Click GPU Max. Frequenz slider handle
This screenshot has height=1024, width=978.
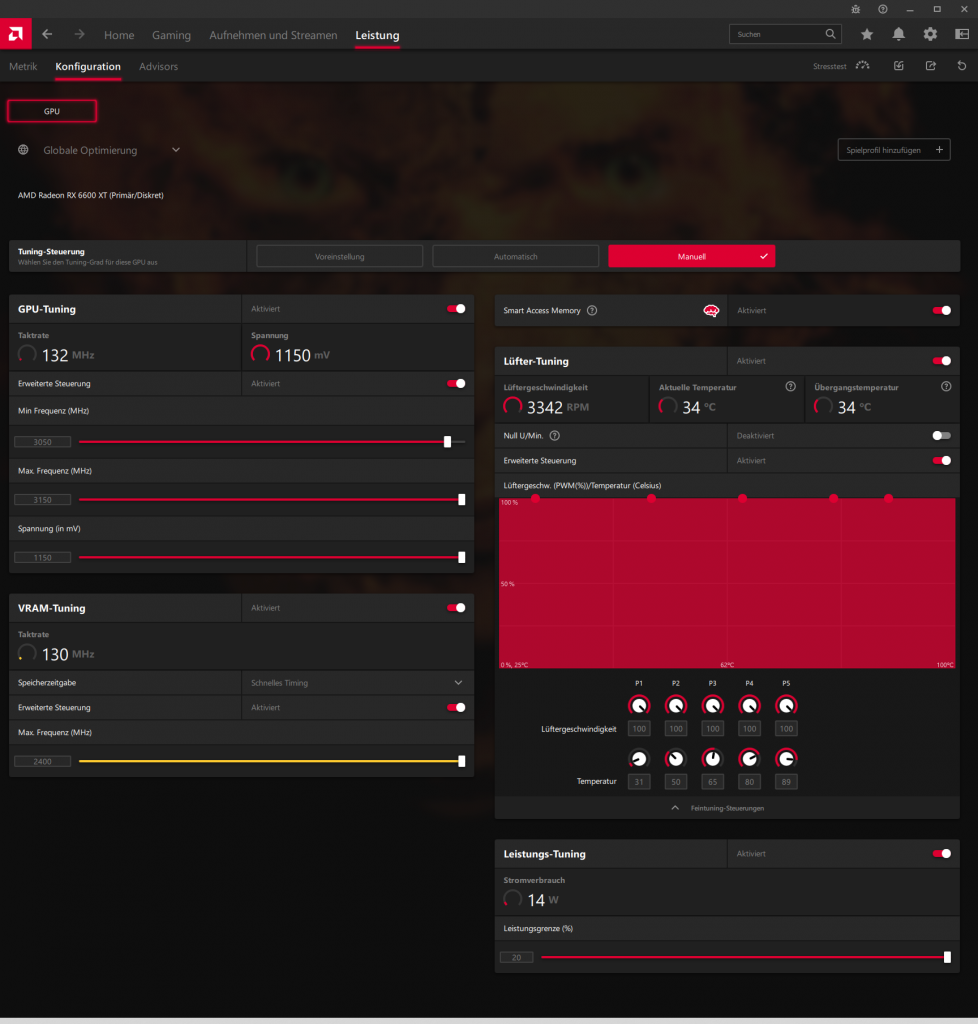point(462,500)
